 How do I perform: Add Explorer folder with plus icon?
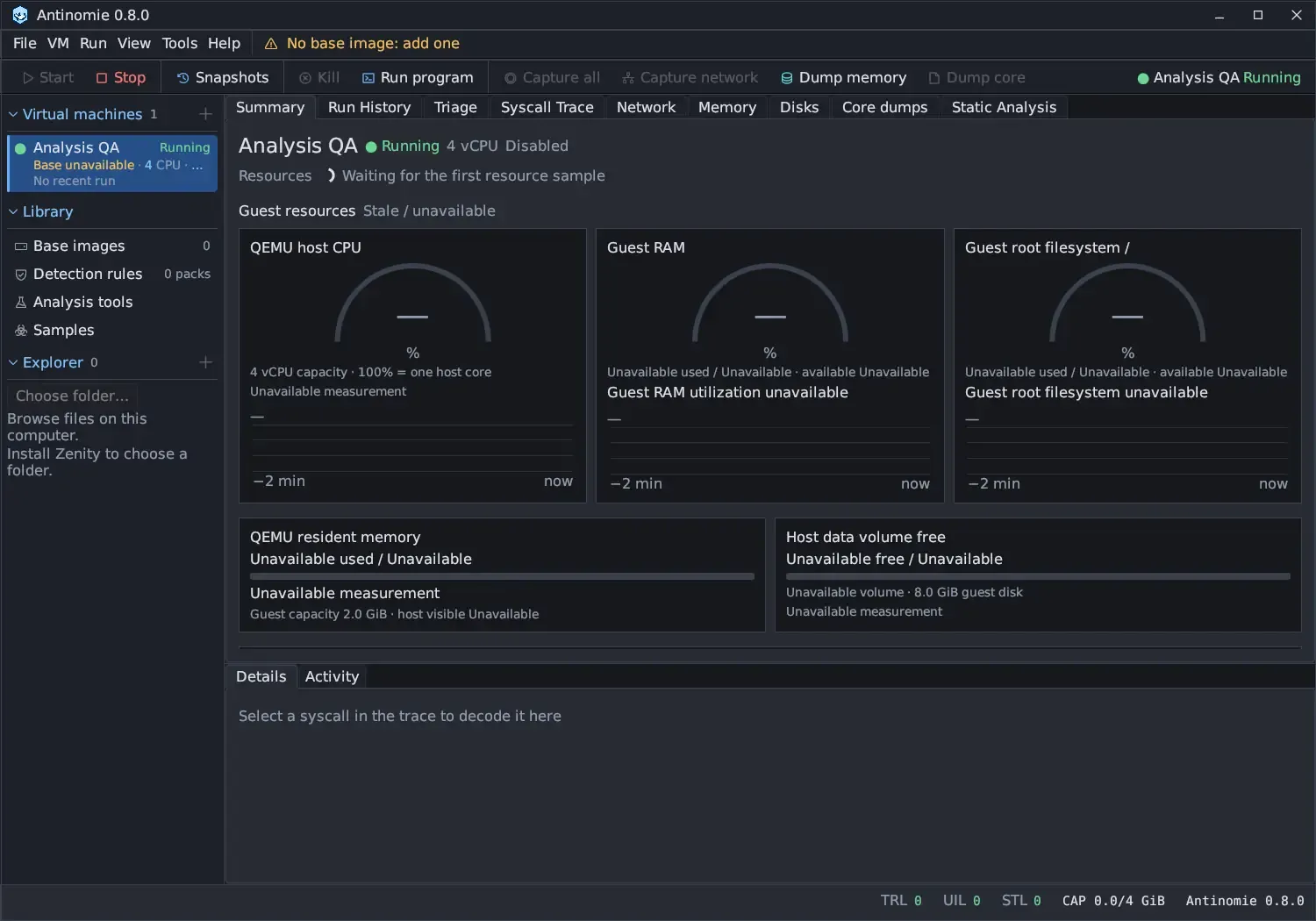[205, 362]
